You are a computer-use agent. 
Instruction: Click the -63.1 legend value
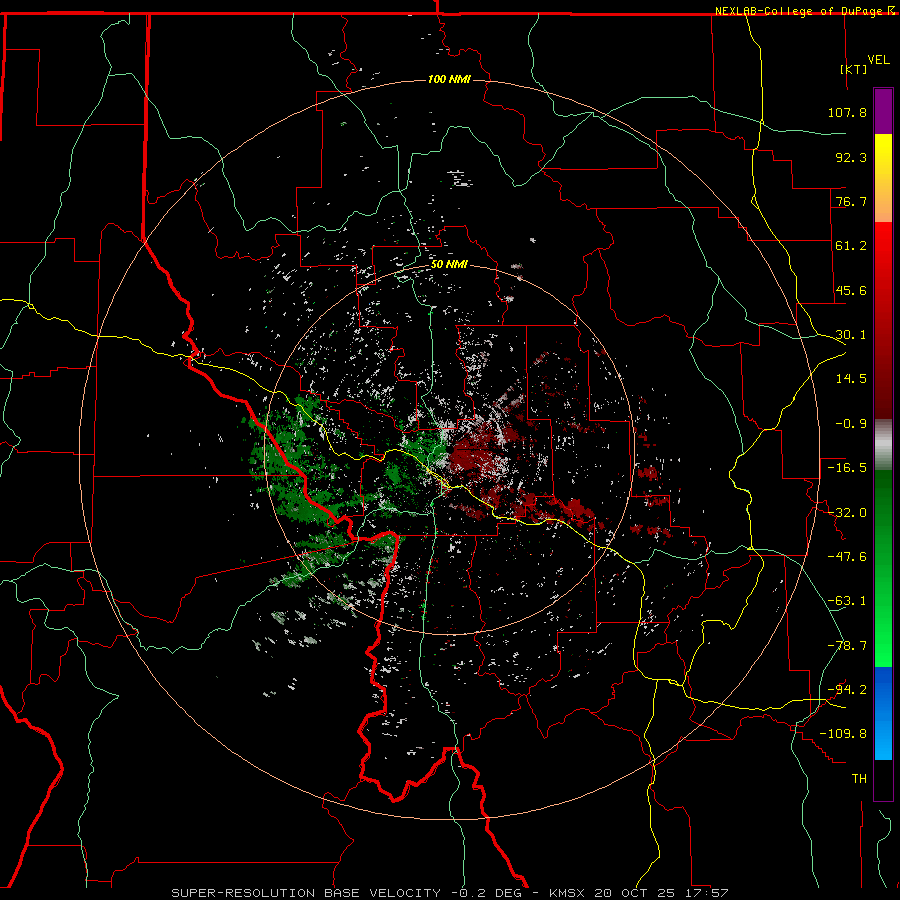coord(847,601)
